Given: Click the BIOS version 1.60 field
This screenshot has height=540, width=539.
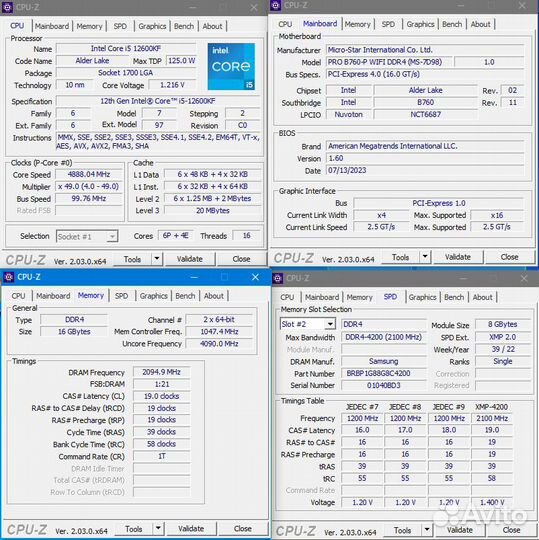Looking at the screenshot, I should point(425,158).
